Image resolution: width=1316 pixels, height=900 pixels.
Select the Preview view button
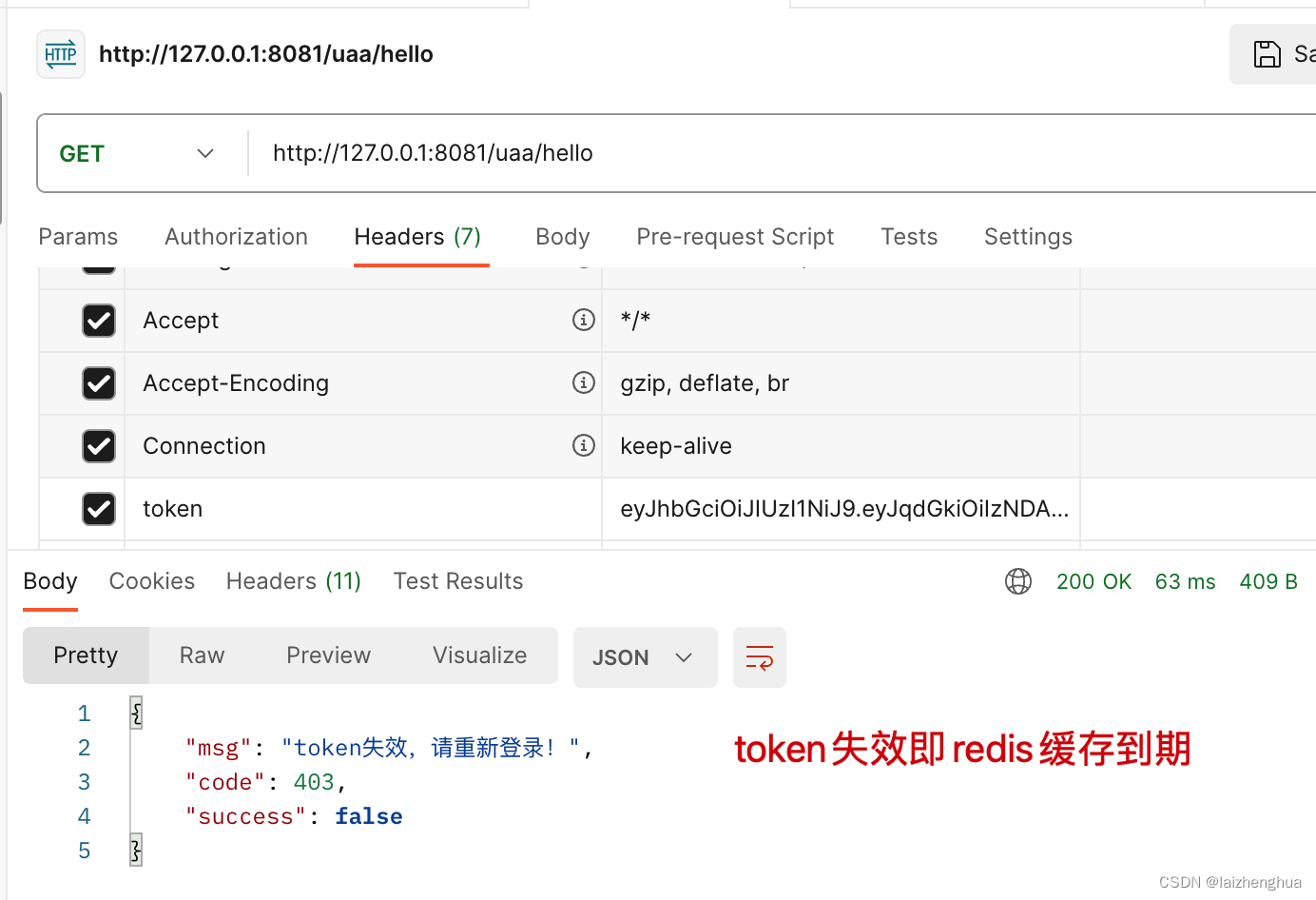[x=328, y=655]
